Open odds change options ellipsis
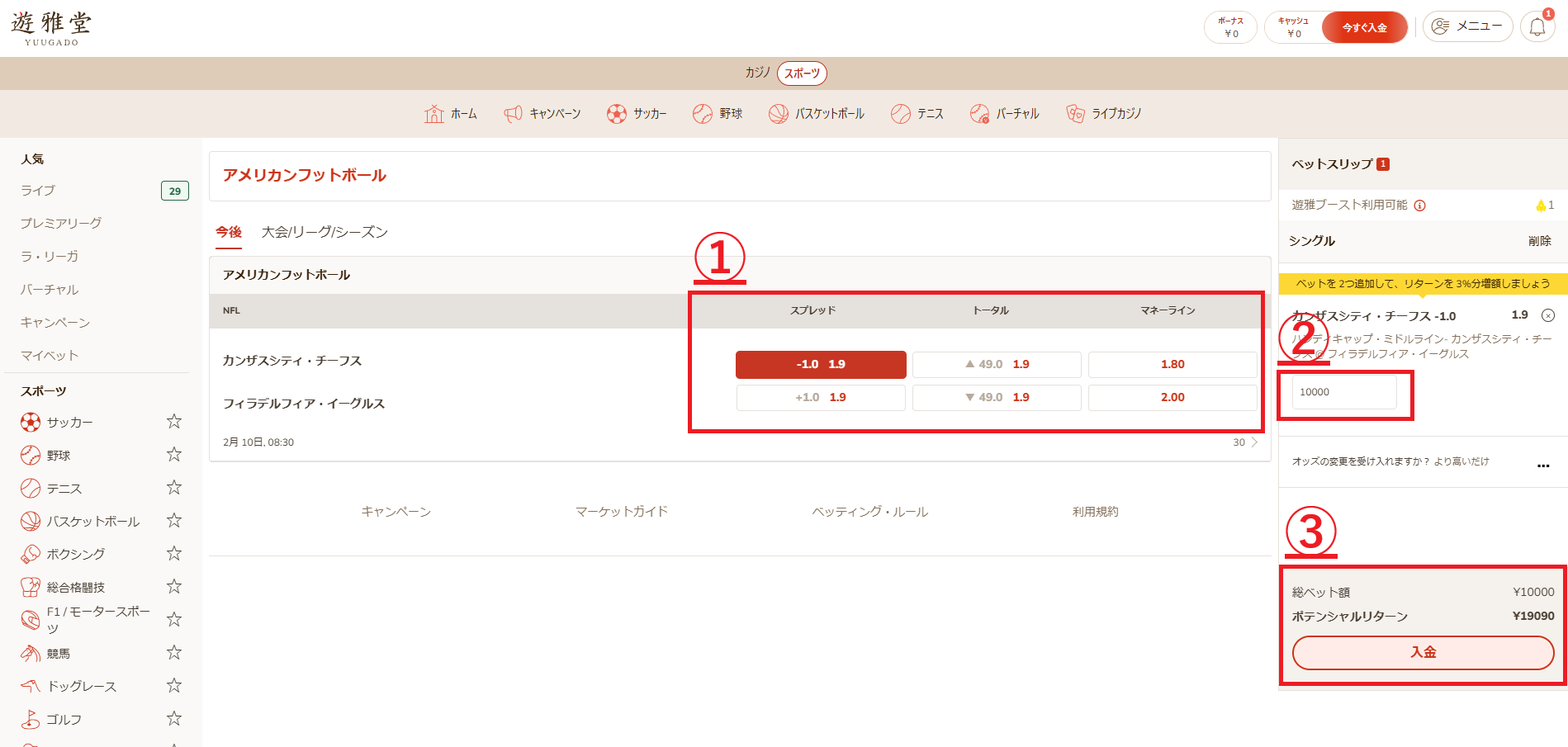 coord(1543,466)
